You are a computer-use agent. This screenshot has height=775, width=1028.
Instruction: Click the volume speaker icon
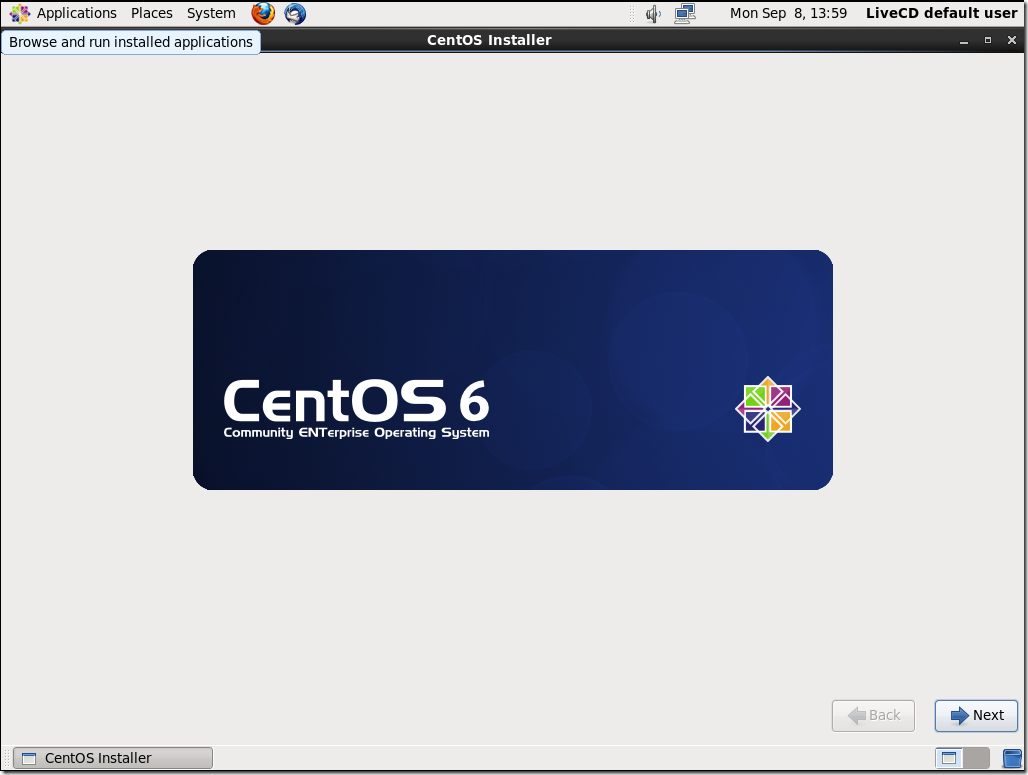[653, 13]
